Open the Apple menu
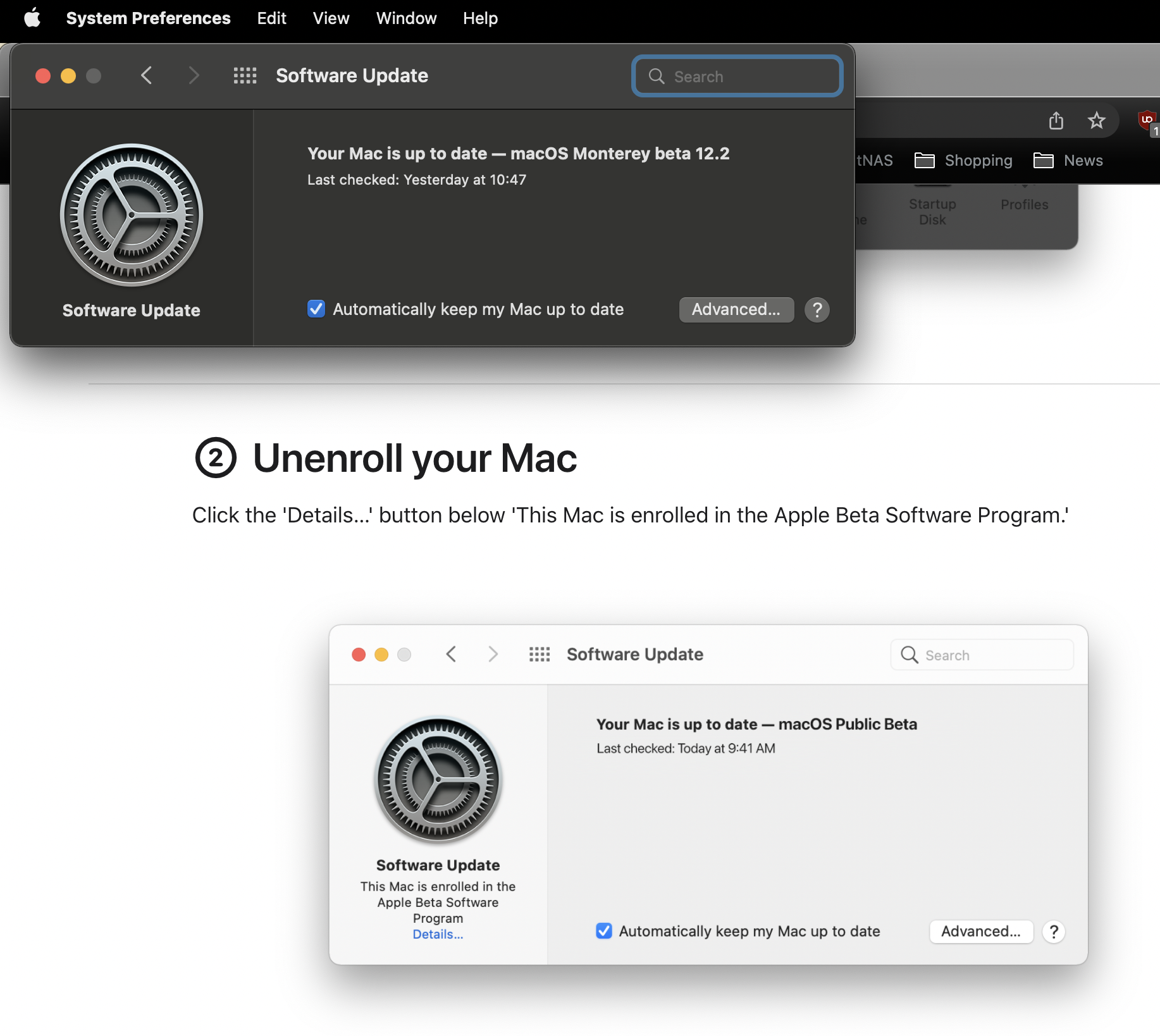Viewport: 1160px width, 1036px height. pyautogui.click(x=32, y=18)
